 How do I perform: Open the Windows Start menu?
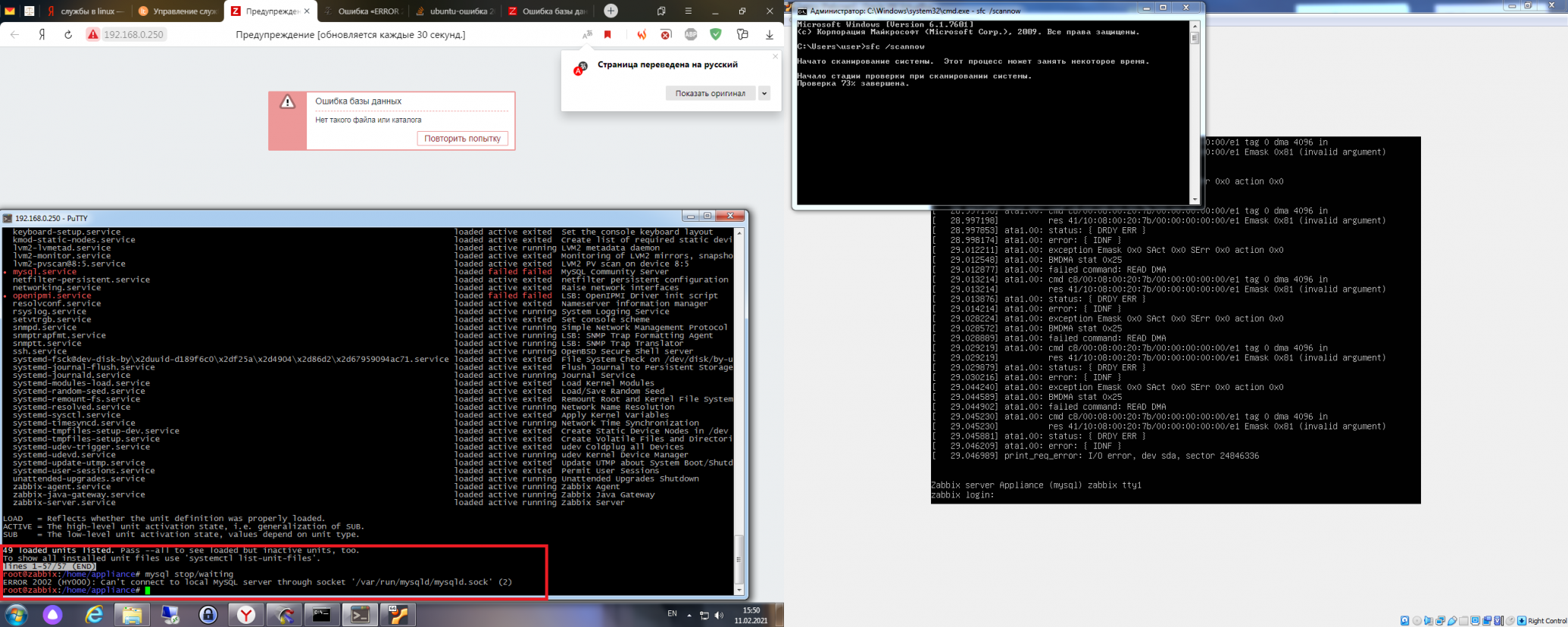pos(16,615)
